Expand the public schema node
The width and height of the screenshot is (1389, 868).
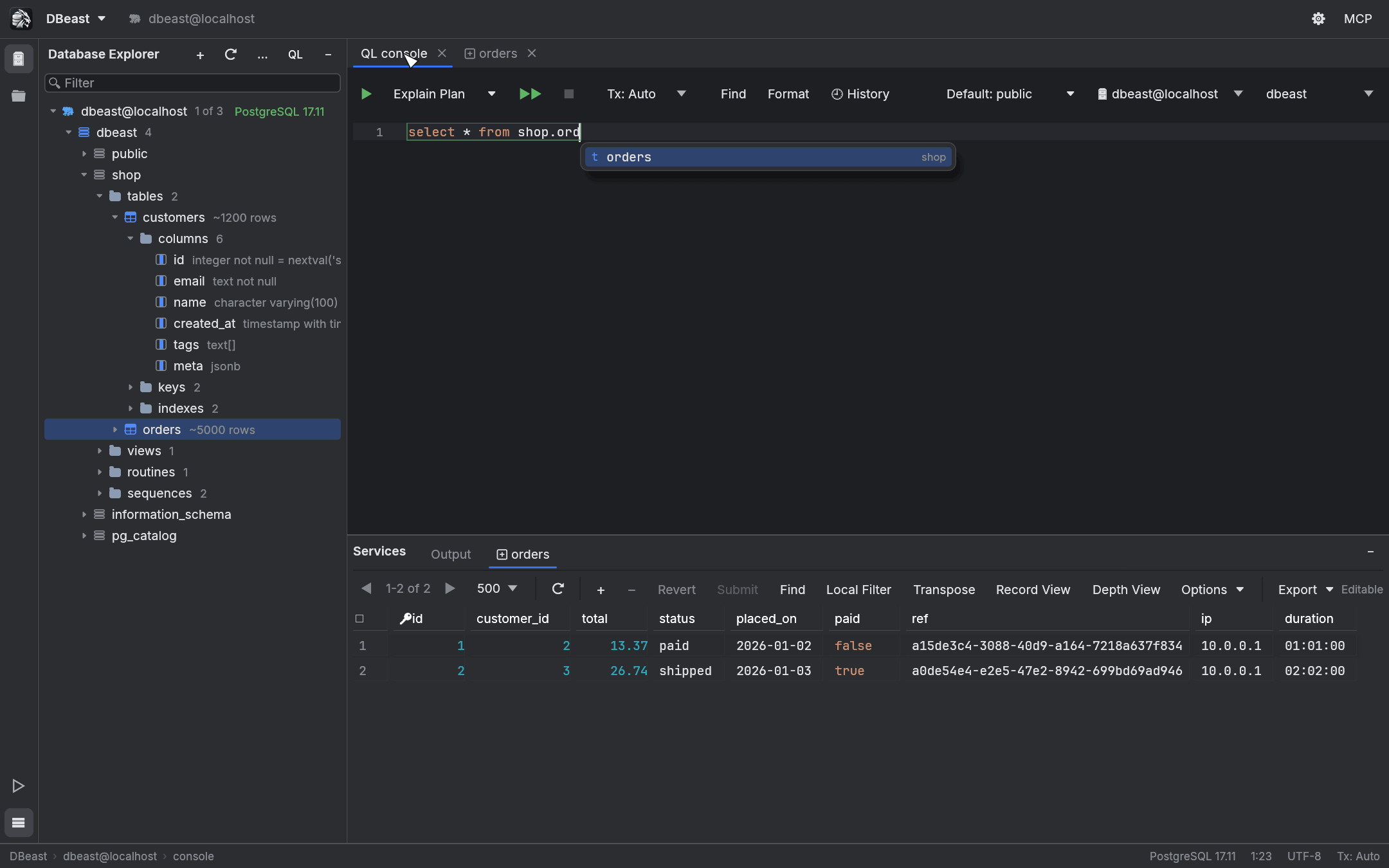coord(84,154)
